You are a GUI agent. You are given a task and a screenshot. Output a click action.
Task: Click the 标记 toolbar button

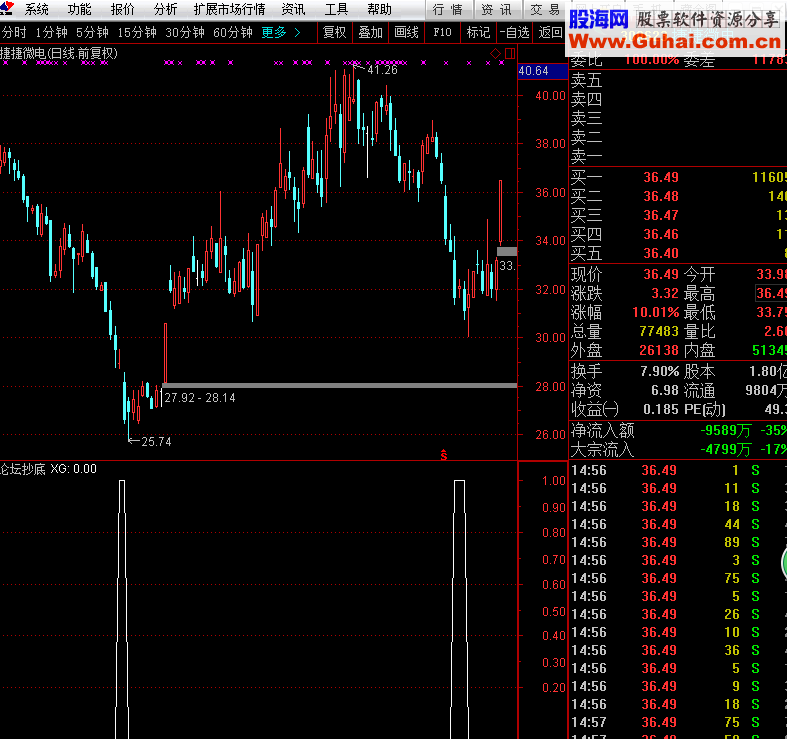click(478, 33)
